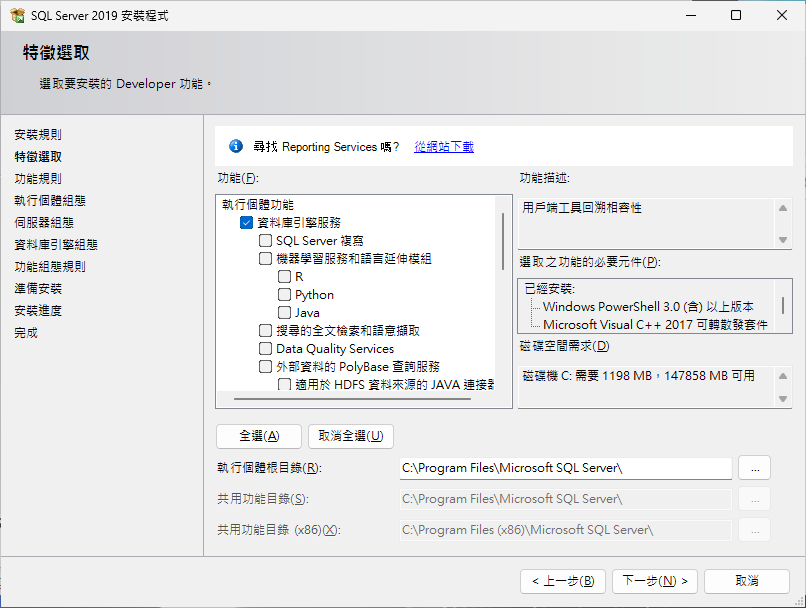Enable the SQL Server 複寫 feature

[x=265, y=241]
